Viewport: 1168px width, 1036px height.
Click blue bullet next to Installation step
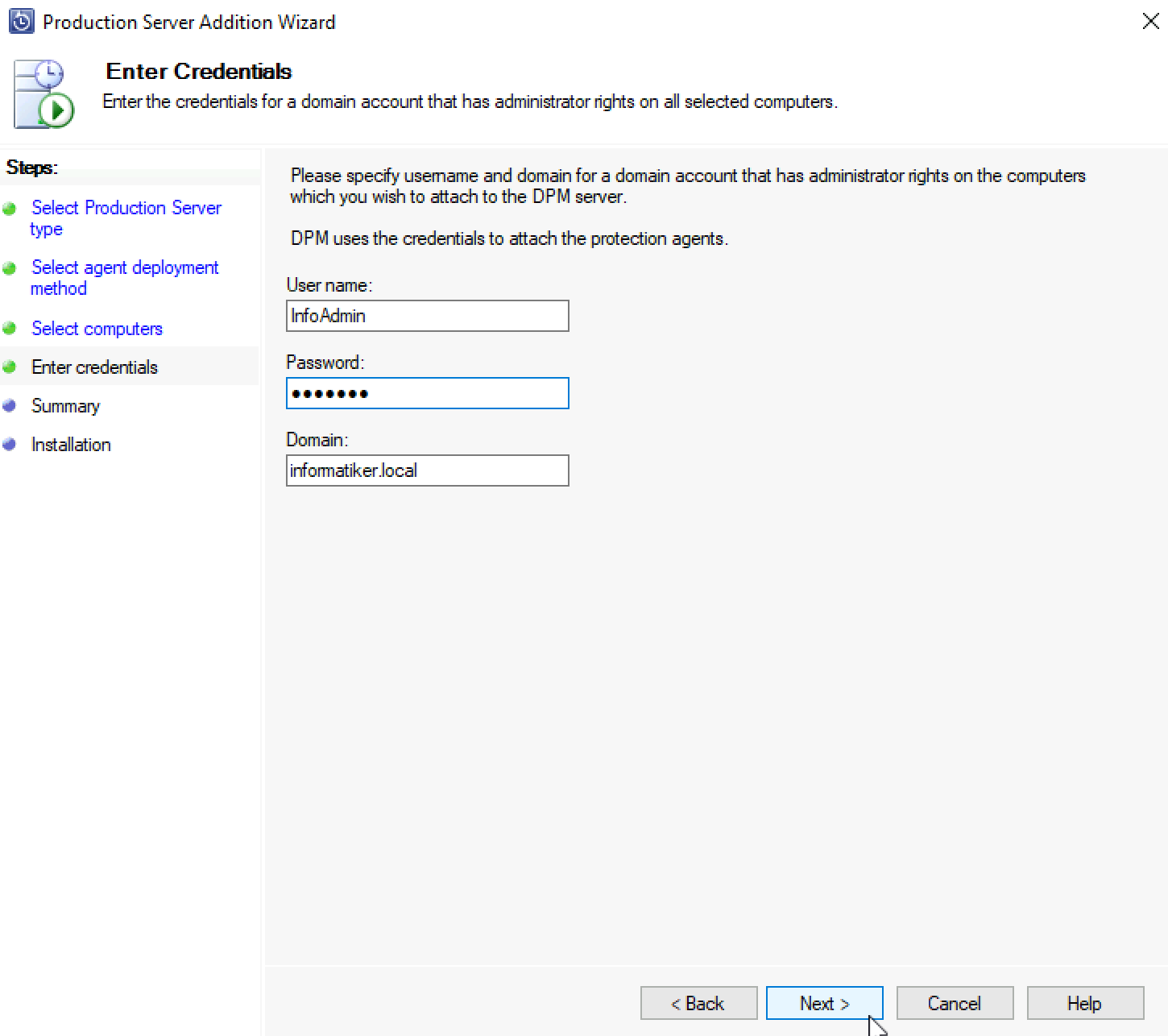pyautogui.click(x=10, y=445)
